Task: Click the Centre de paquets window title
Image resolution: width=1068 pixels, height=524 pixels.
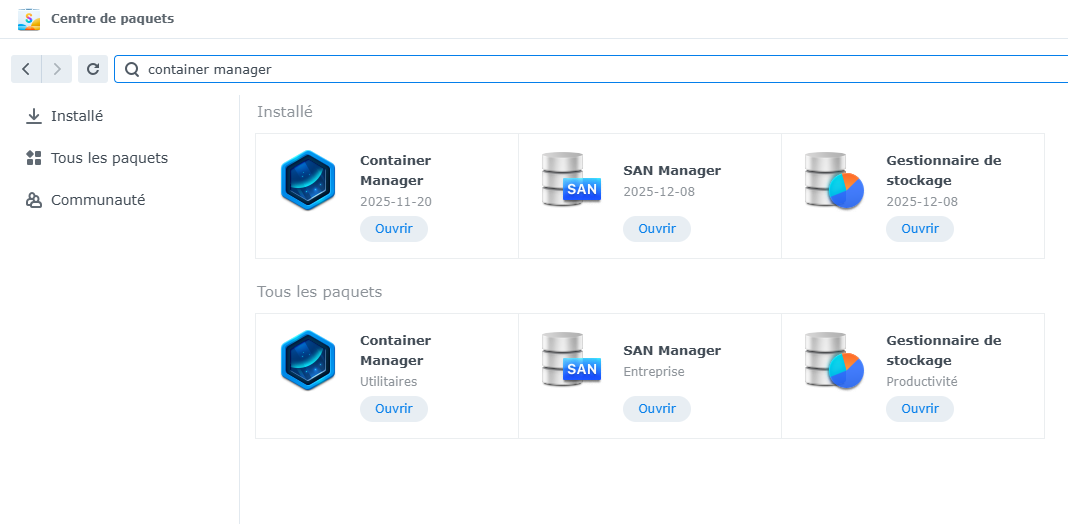Action: tap(112, 19)
